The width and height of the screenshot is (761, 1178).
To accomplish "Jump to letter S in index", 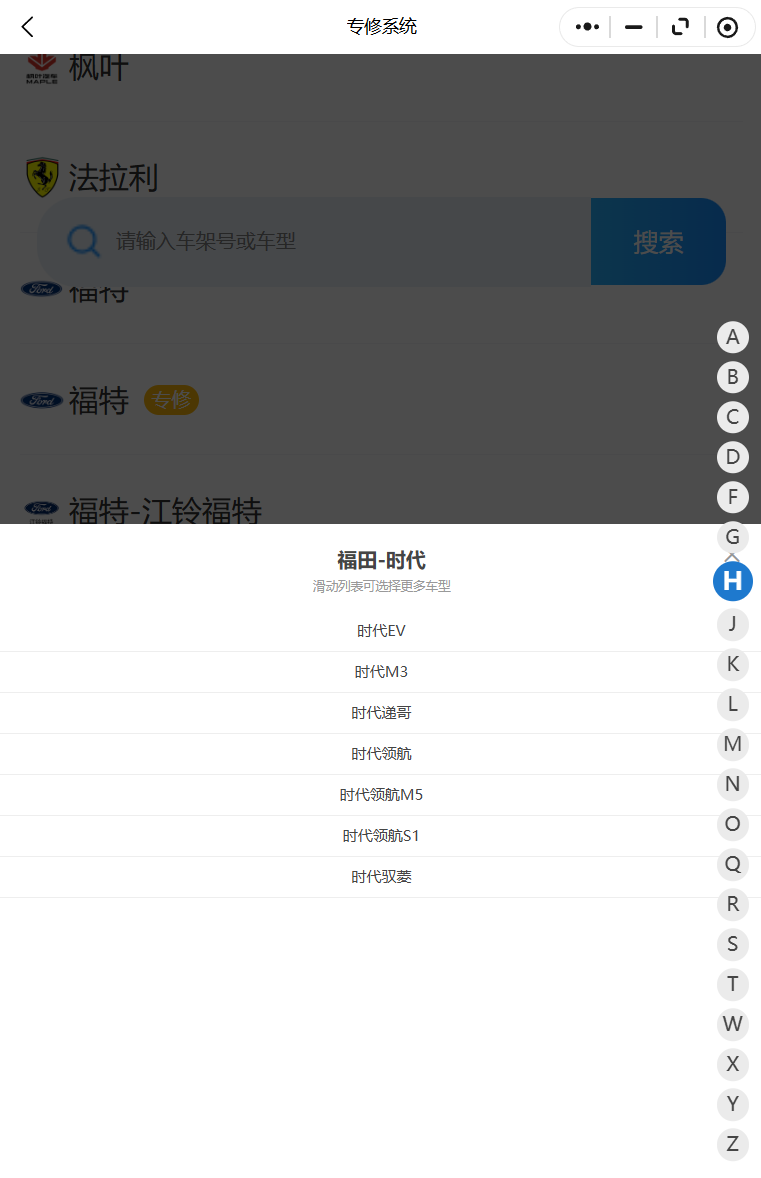I will pos(732,944).
